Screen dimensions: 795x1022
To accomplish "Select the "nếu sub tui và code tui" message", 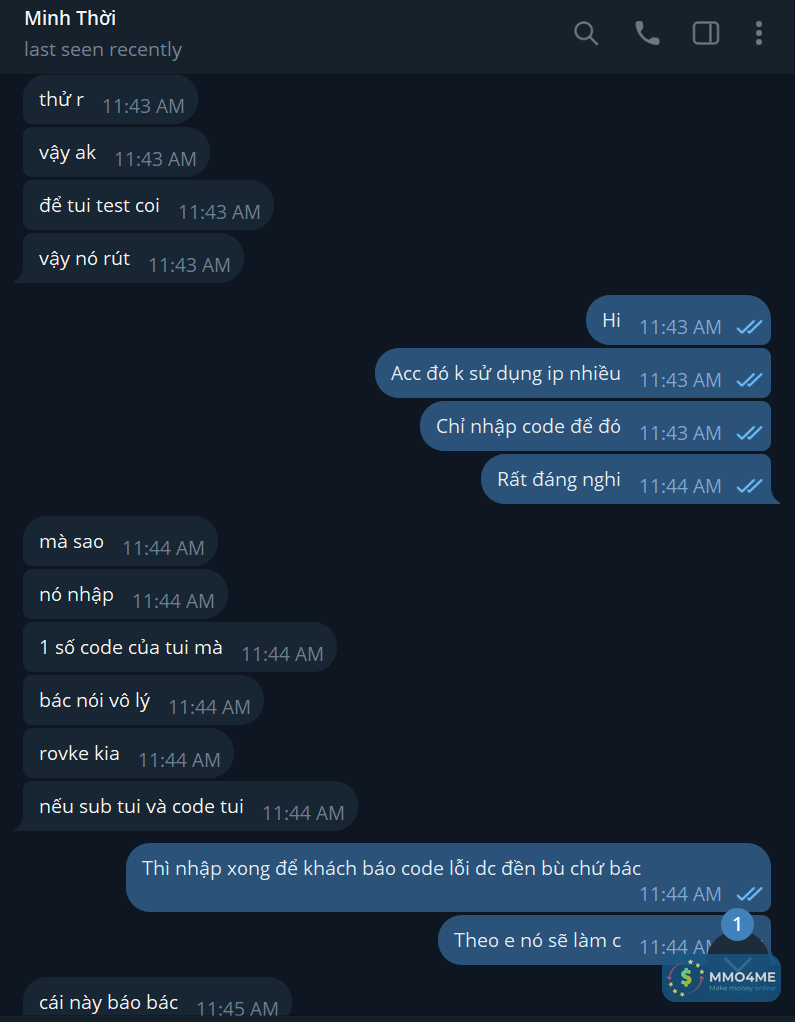I will (x=141, y=807).
